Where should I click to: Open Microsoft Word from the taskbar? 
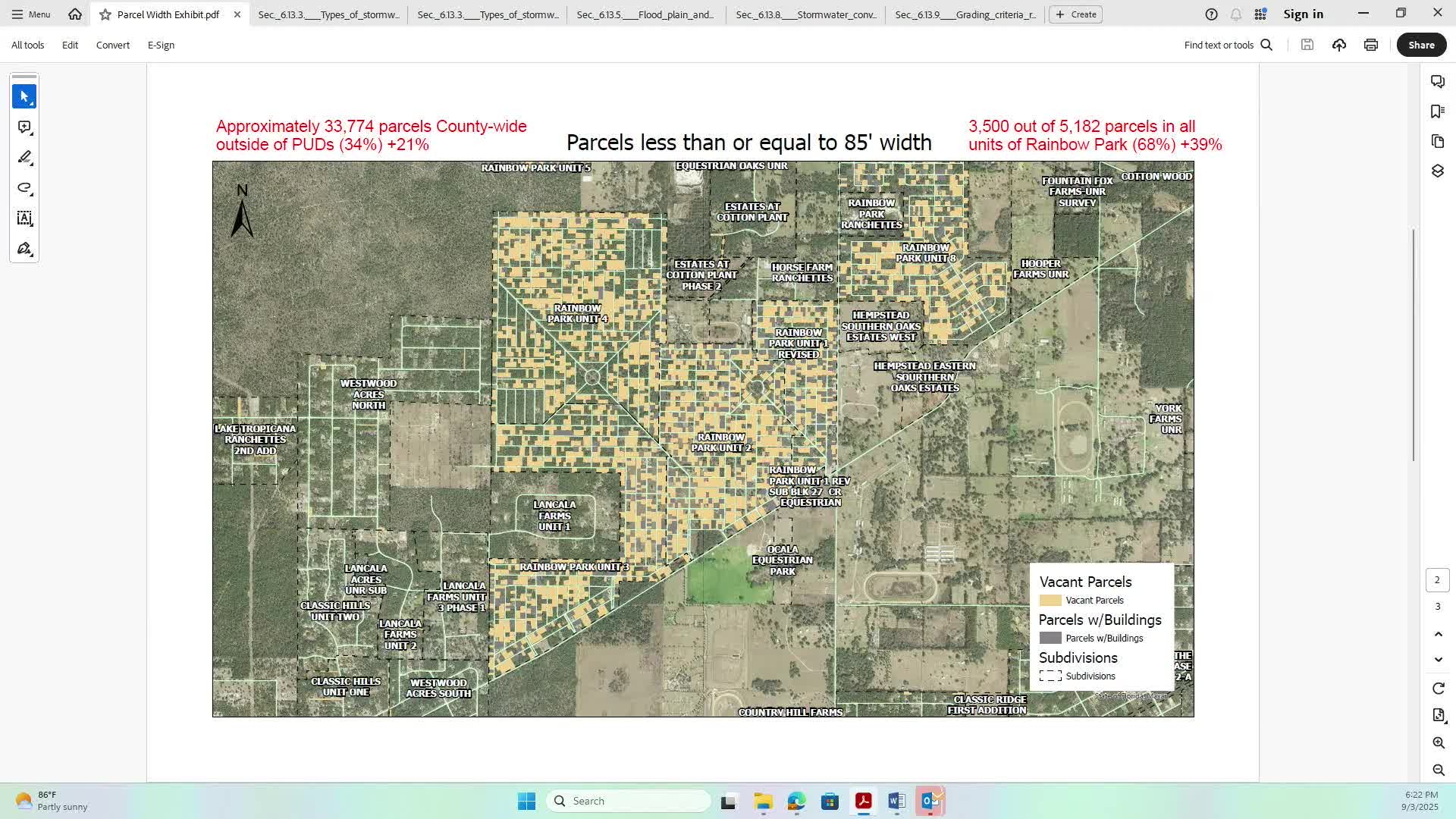[x=896, y=801]
